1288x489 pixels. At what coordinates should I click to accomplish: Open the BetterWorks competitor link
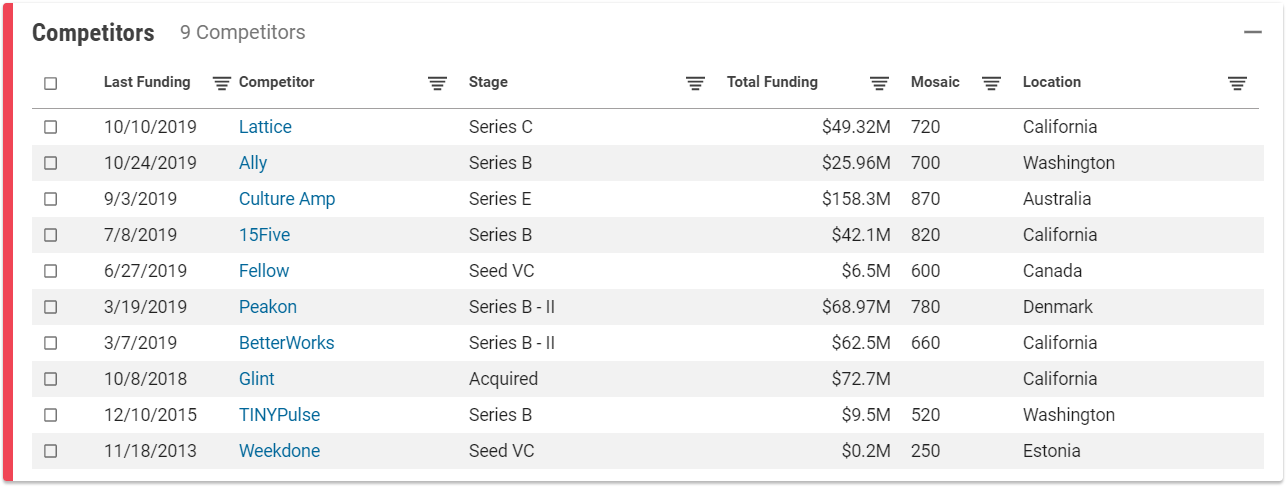pos(286,343)
